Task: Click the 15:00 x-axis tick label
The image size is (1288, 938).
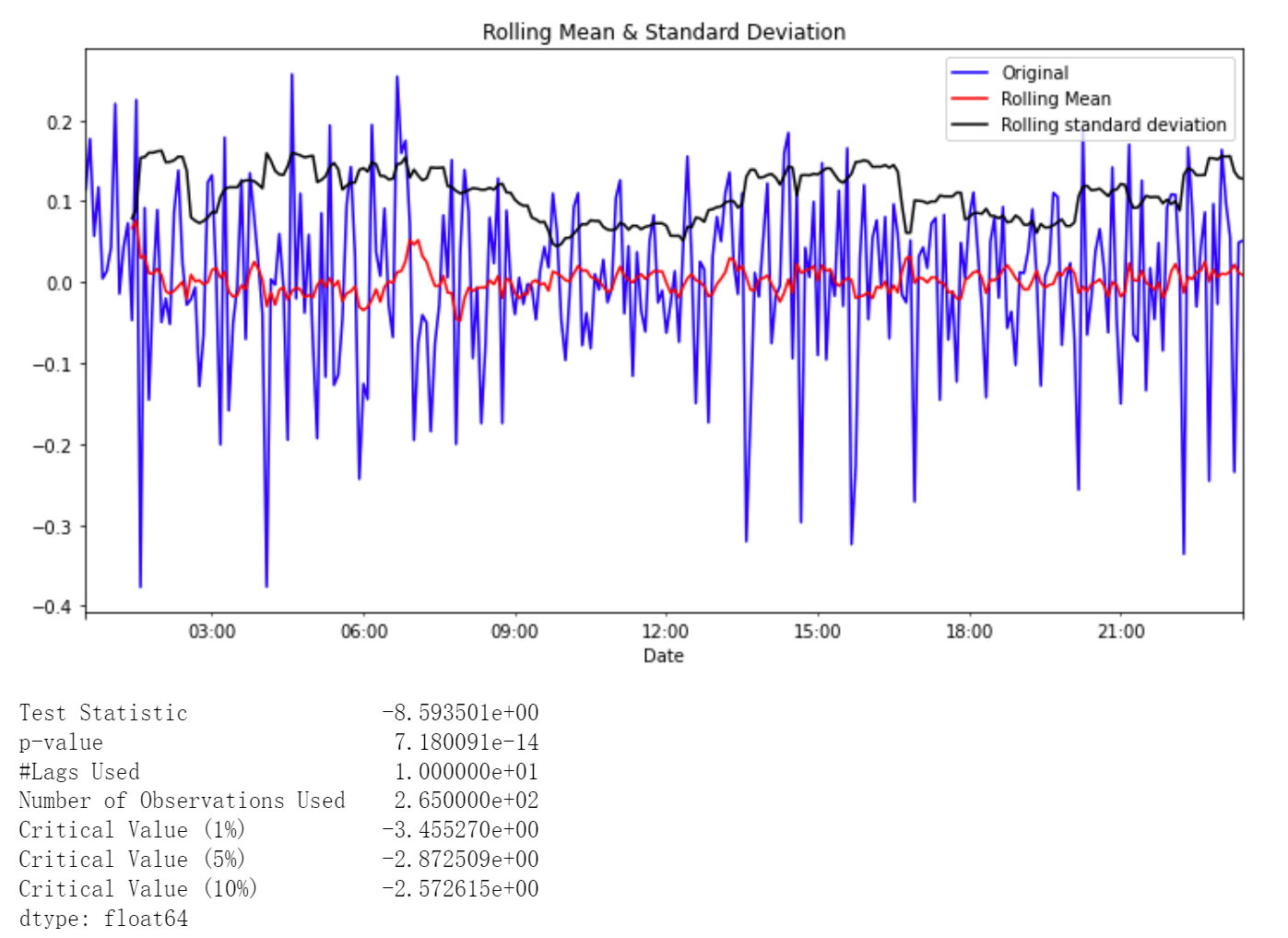Action: [817, 632]
